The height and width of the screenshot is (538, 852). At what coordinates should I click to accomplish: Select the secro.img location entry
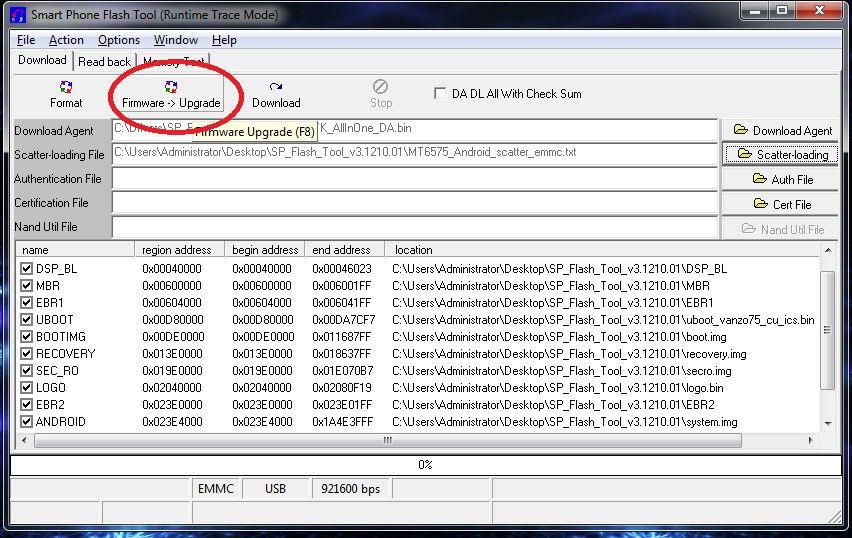[561, 371]
